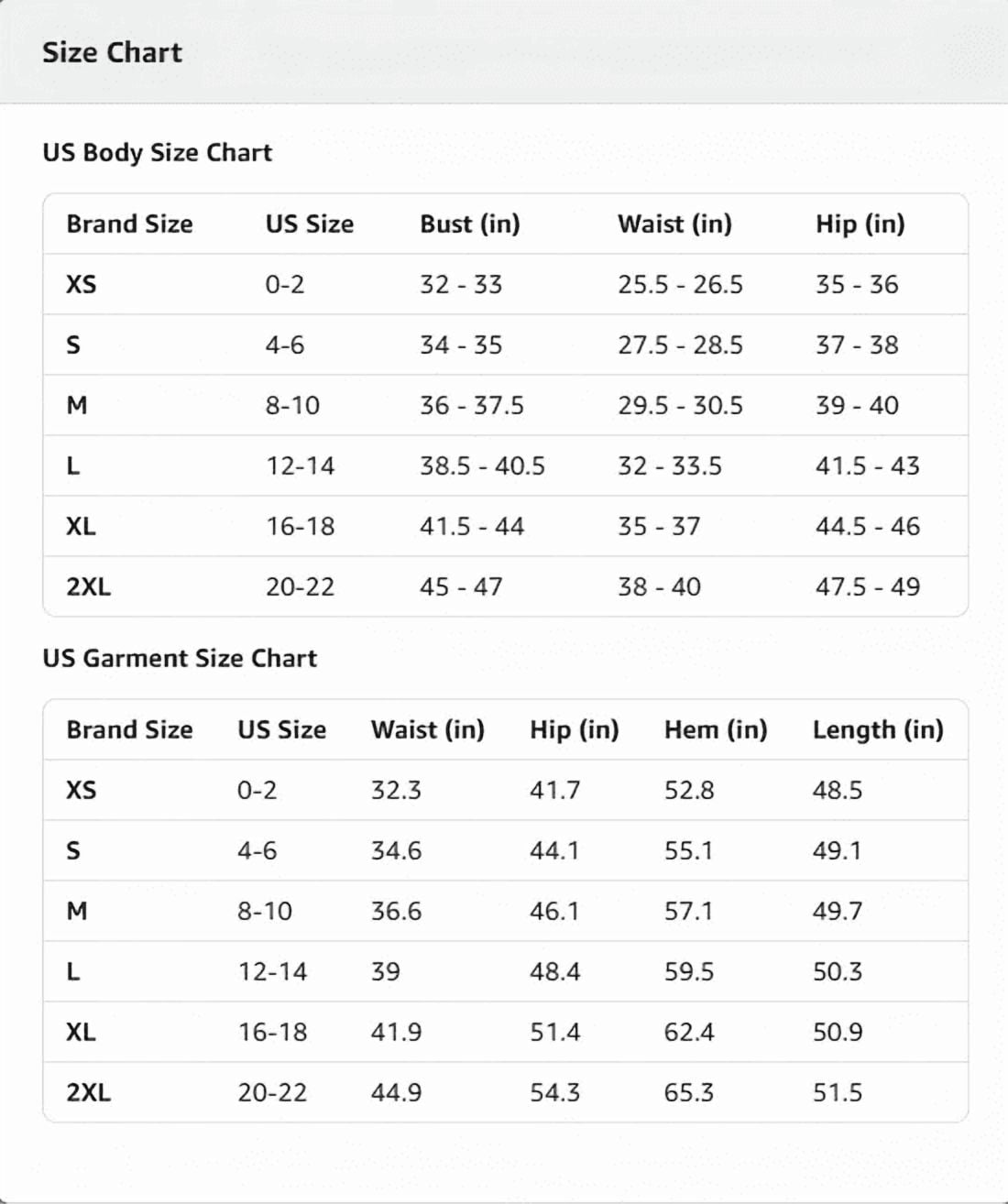Click the Hem (in) column header
1008x1204 pixels.
(x=716, y=729)
